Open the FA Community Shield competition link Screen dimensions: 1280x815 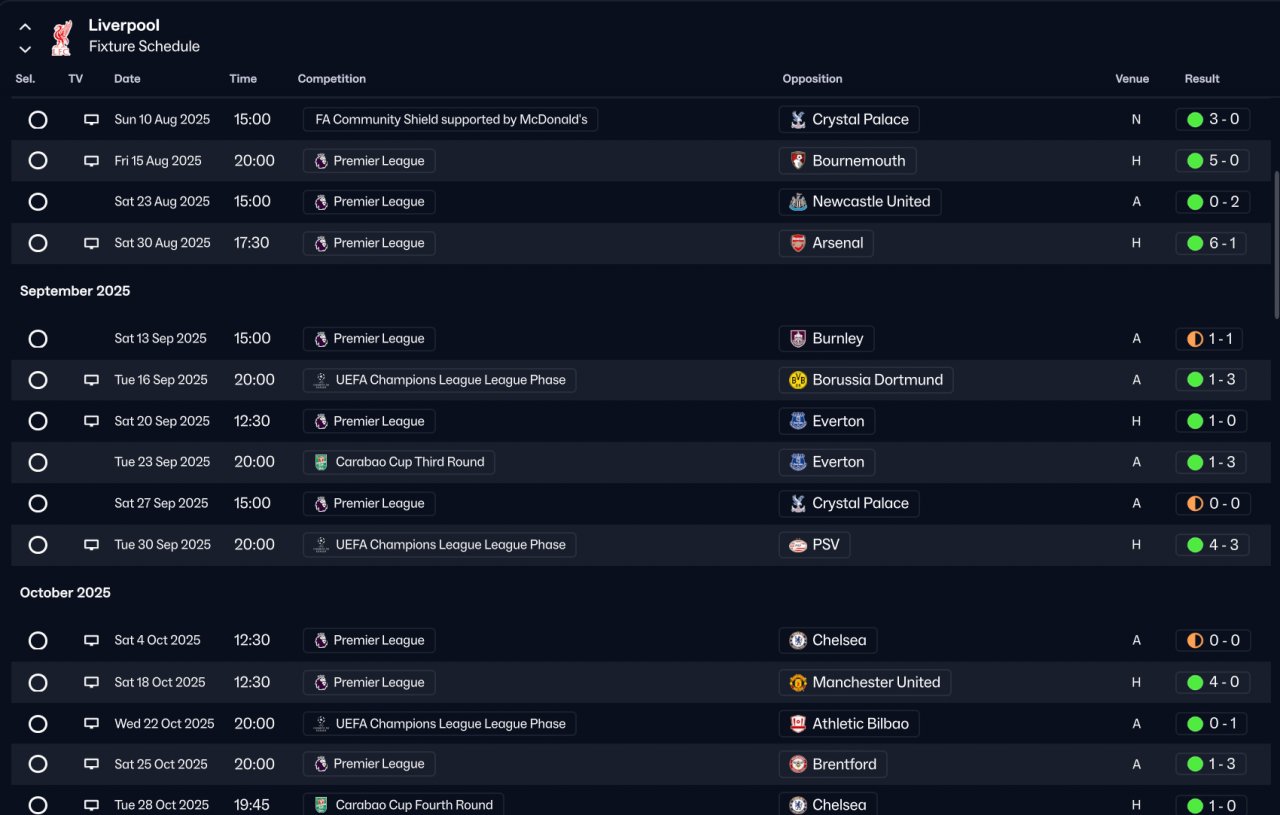tap(451, 120)
